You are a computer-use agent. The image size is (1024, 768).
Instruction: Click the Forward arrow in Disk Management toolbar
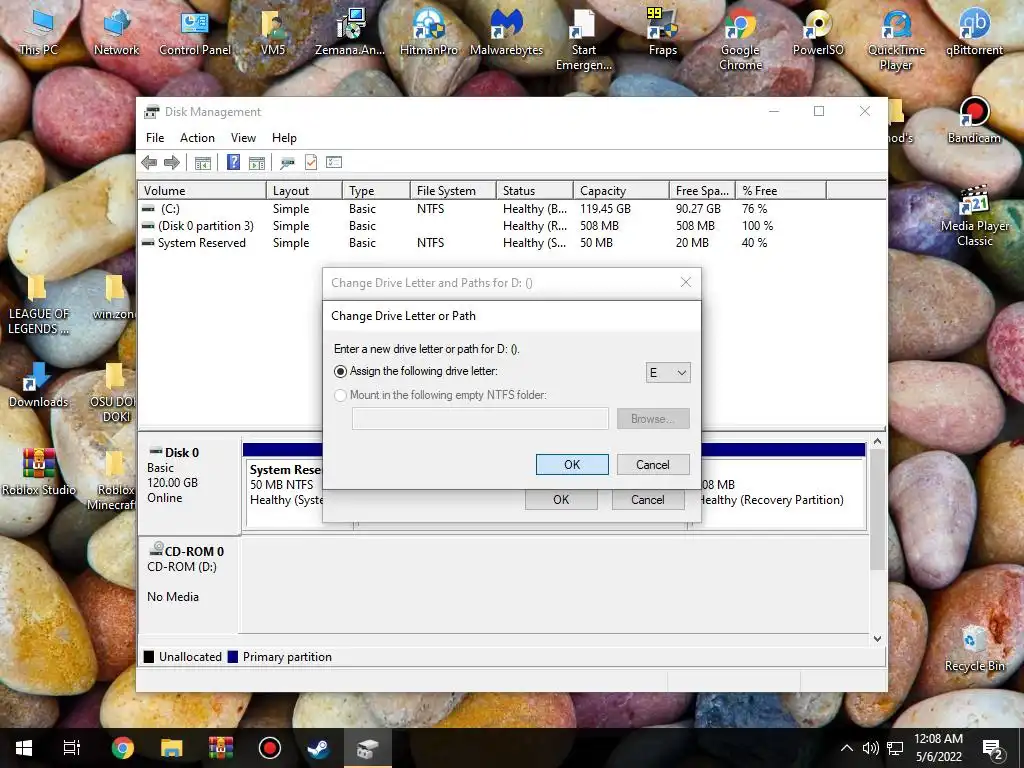172,163
